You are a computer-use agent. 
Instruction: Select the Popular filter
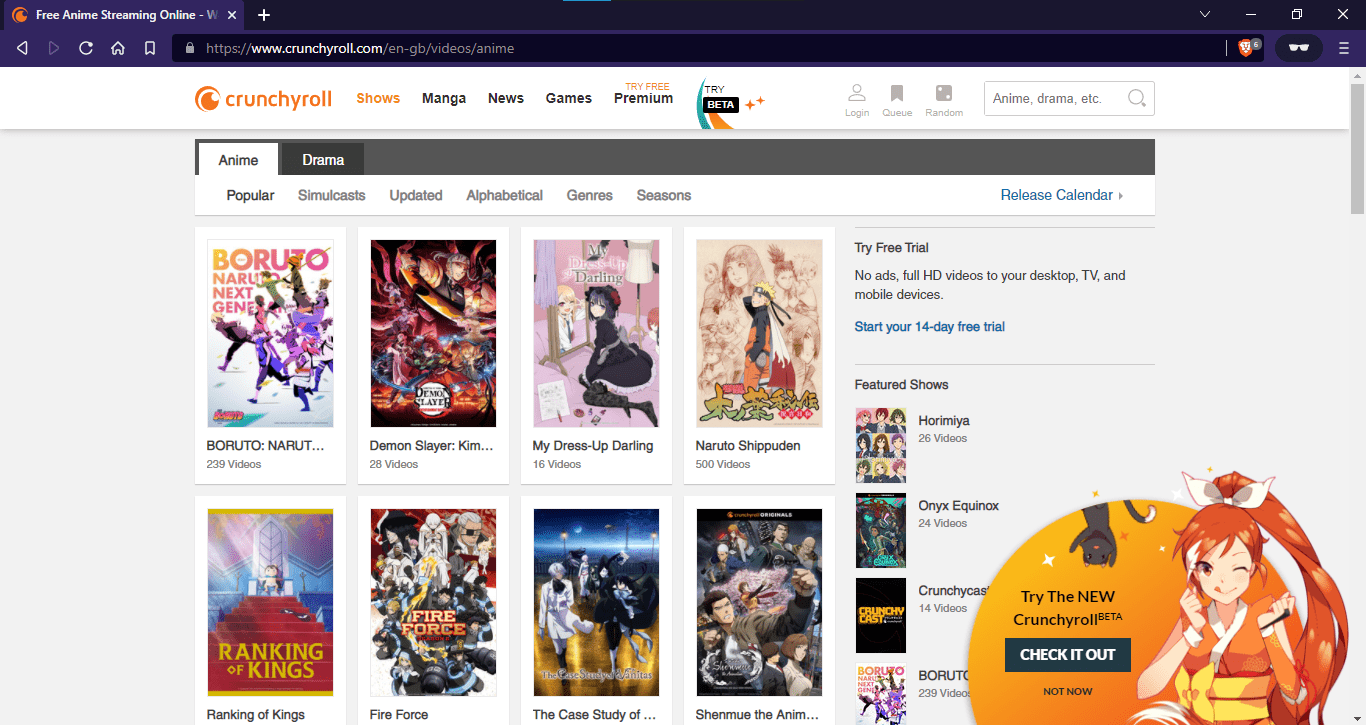pos(250,195)
